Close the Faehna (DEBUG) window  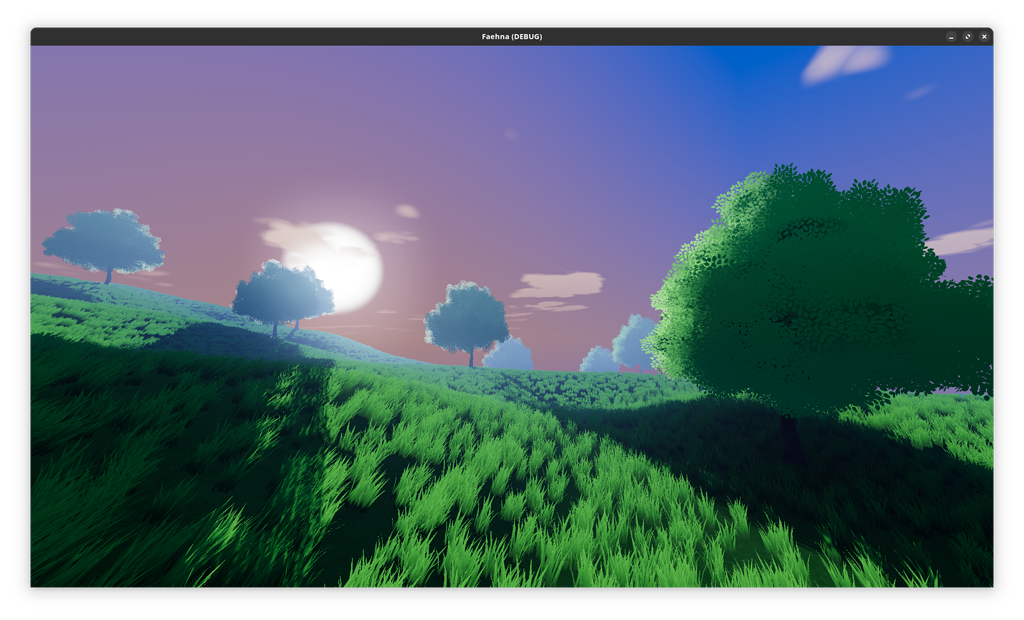(x=984, y=36)
